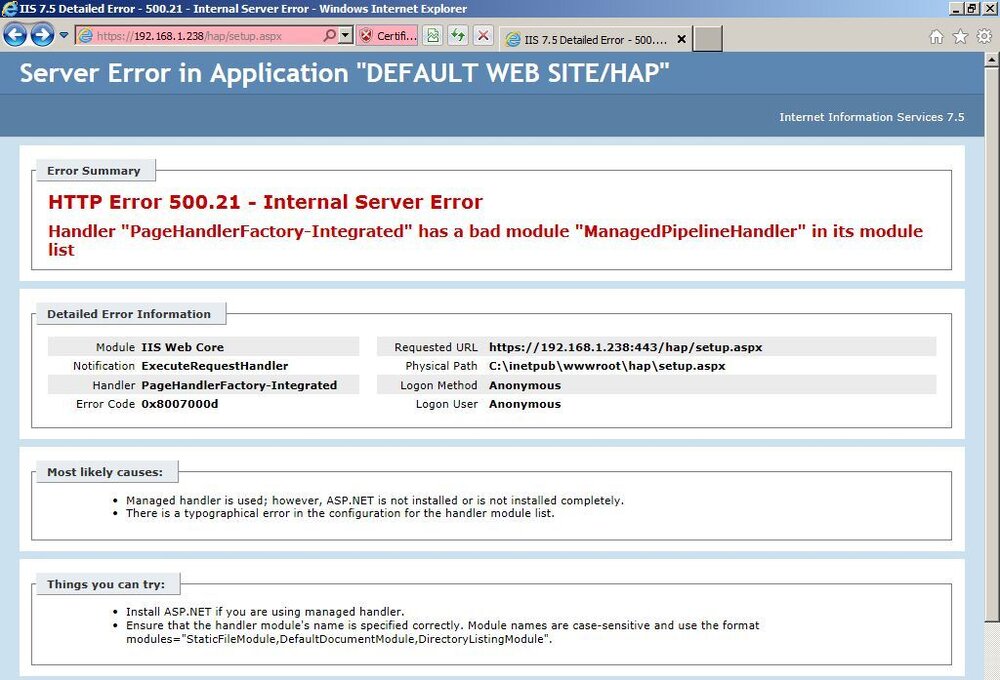Click the HTTP Error 500.21 heading
1000x680 pixels.
tap(265, 202)
